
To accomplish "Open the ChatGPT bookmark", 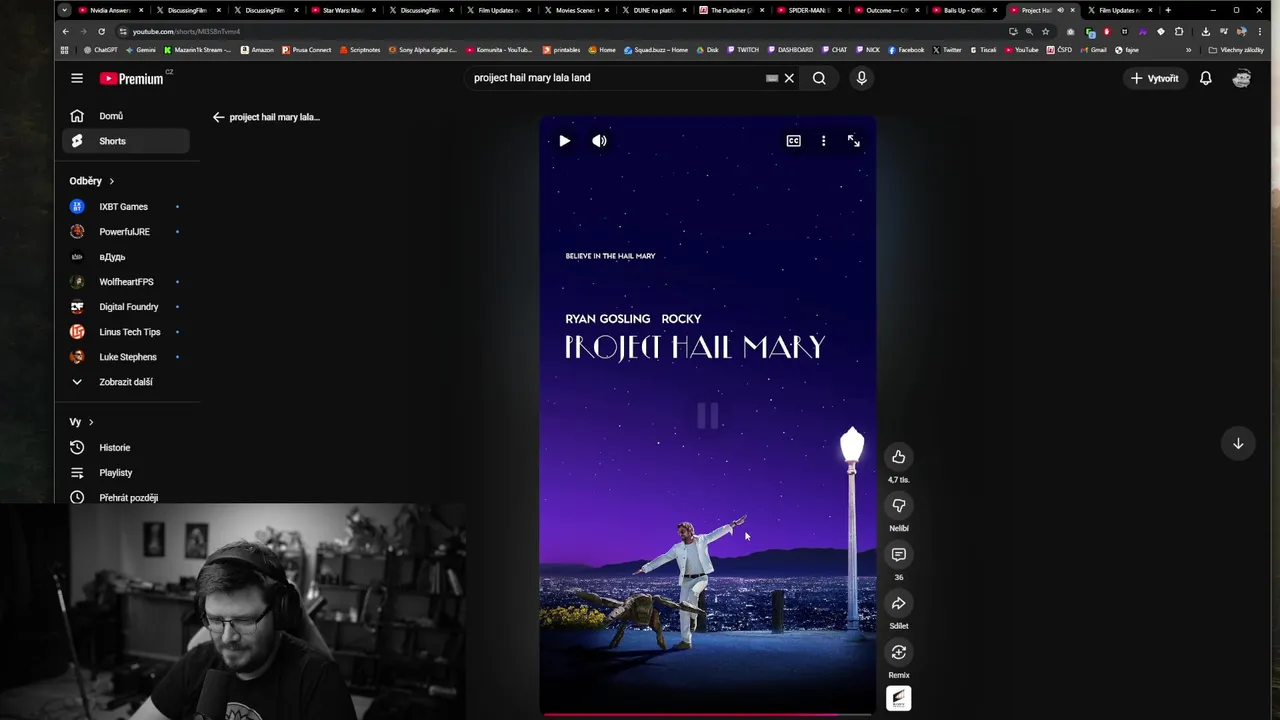I will pyautogui.click(x=100, y=50).
